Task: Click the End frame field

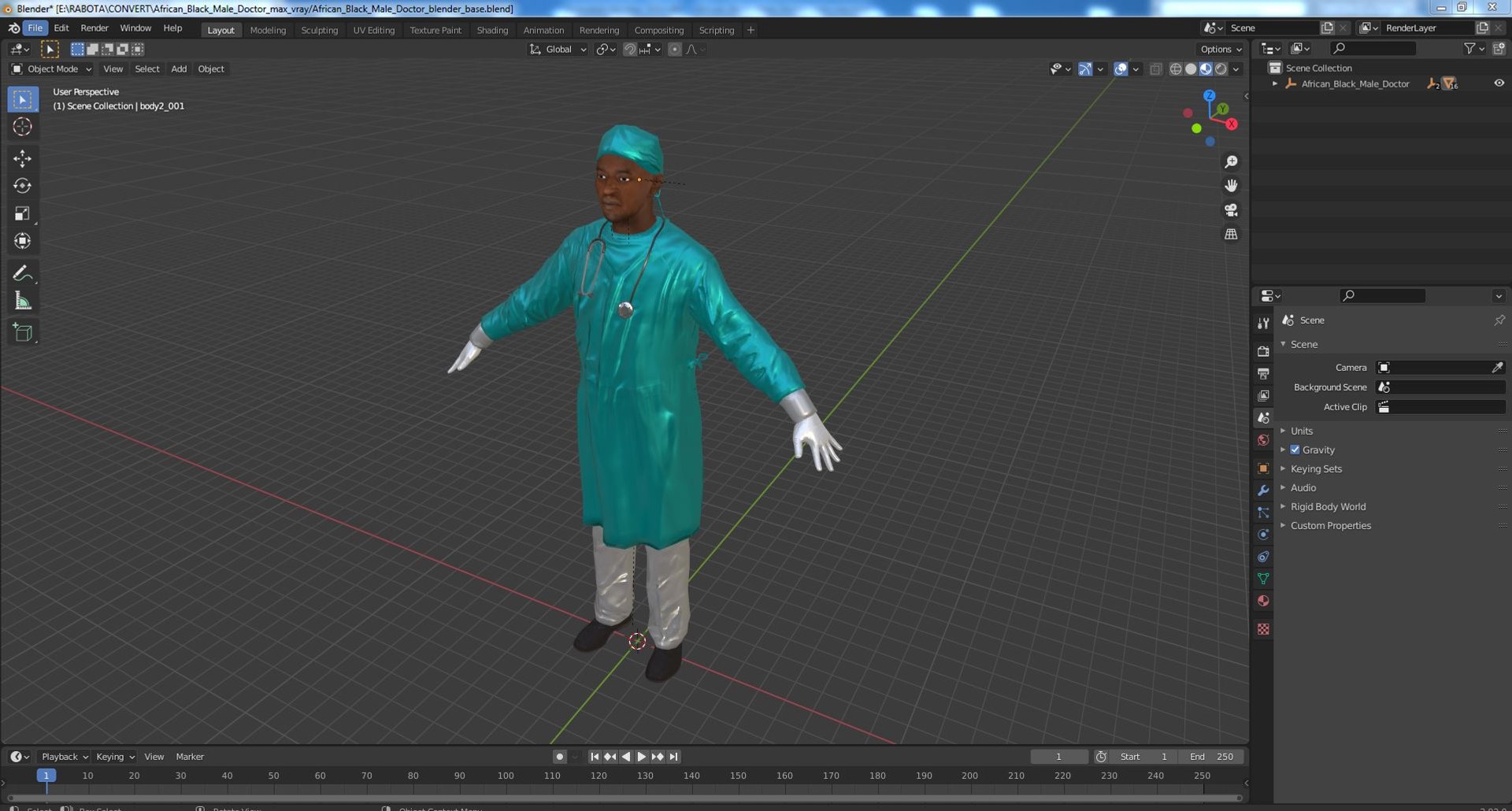Action: (1212, 757)
